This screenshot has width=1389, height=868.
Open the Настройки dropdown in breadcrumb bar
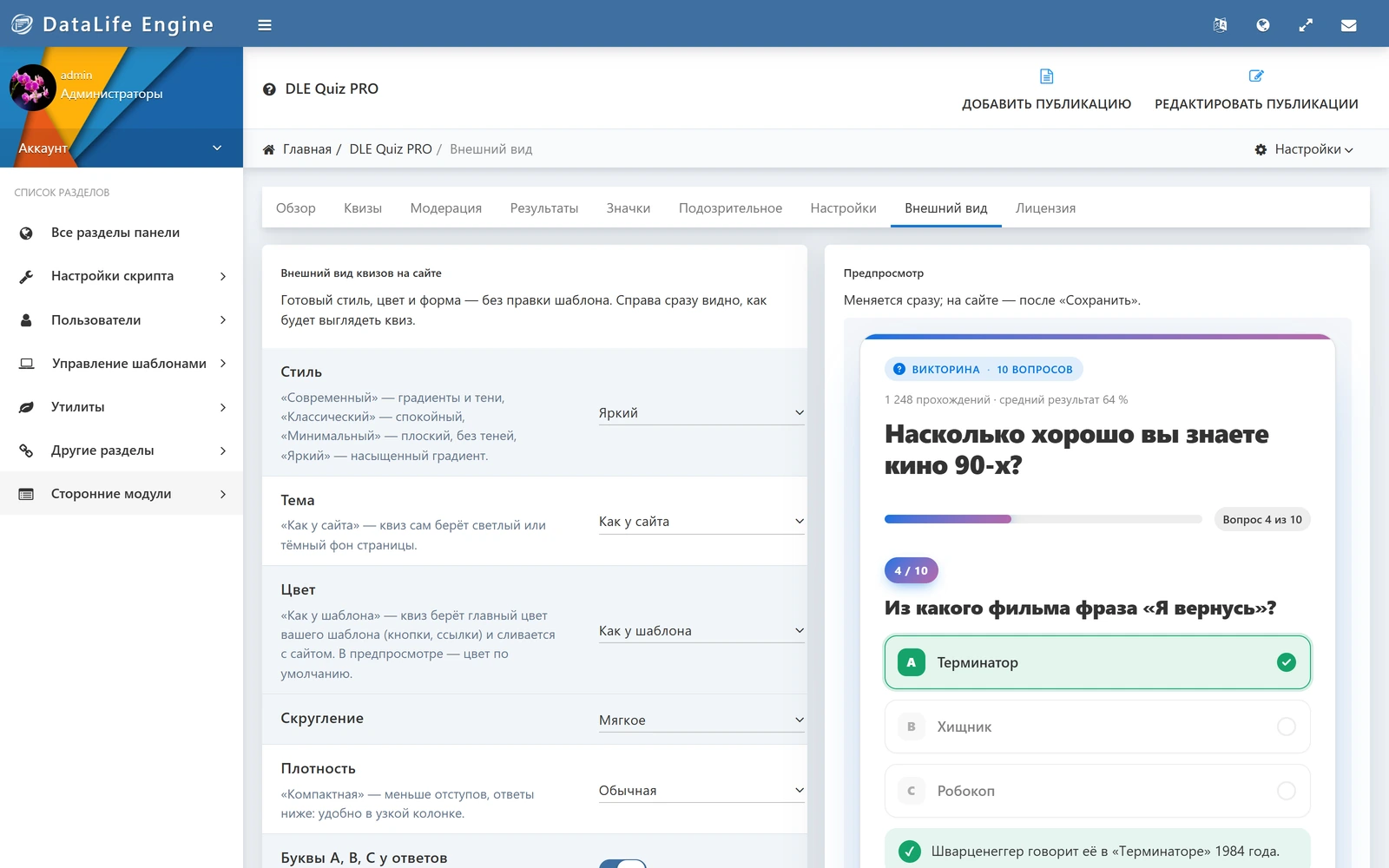pos(1304,149)
